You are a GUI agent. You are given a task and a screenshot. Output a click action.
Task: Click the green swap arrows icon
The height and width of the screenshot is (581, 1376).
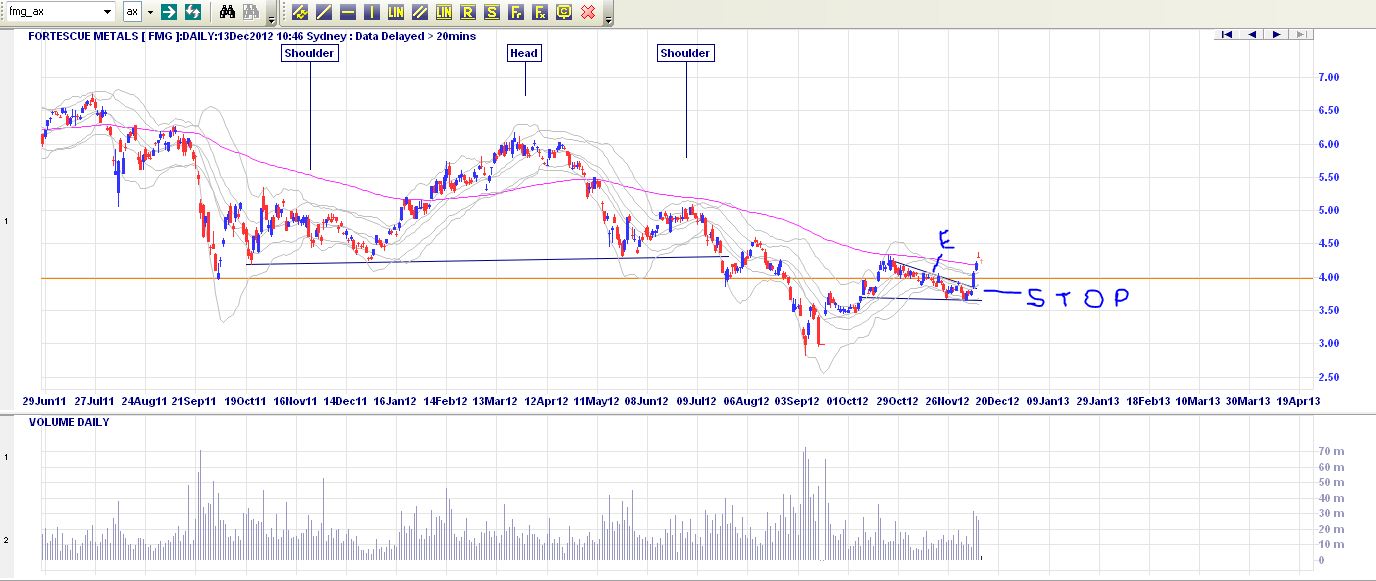pyautogui.click(x=192, y=12)
